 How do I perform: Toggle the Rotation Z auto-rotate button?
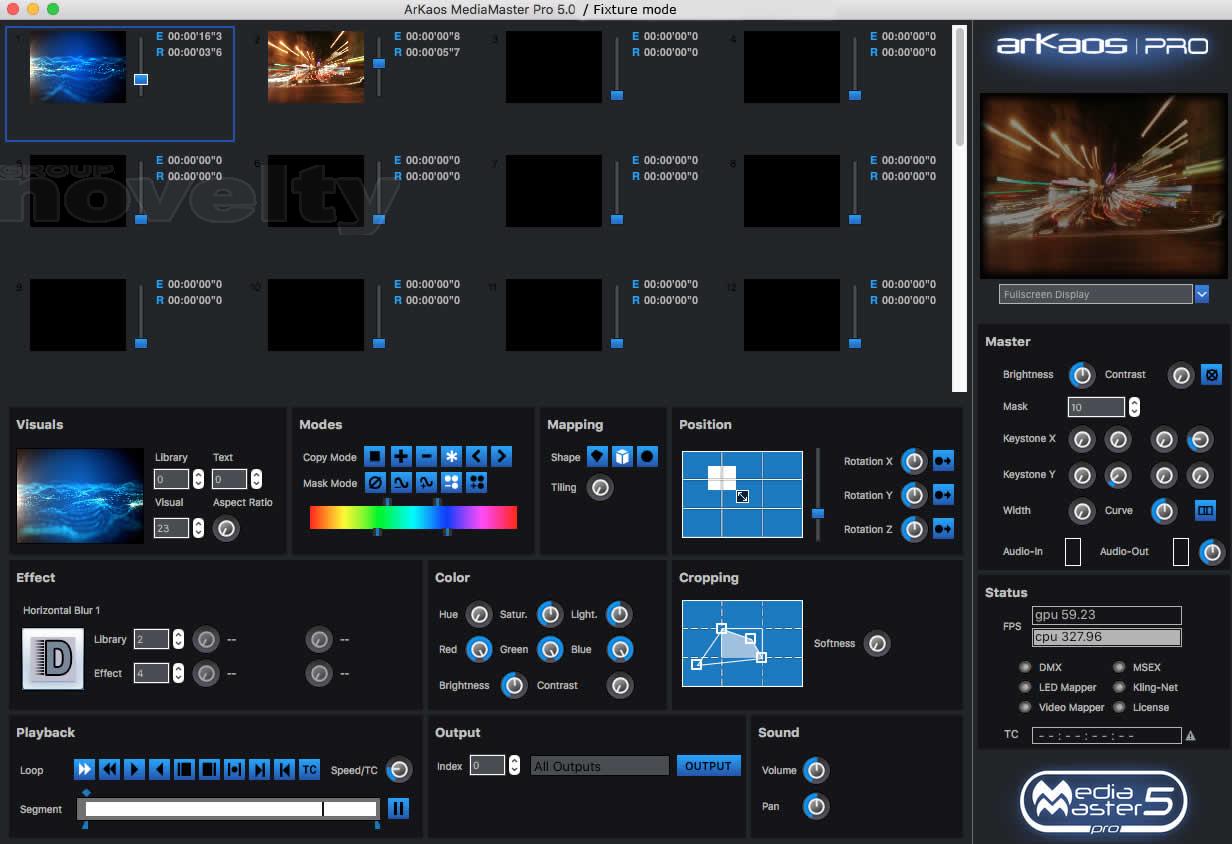tap(943, 529)
